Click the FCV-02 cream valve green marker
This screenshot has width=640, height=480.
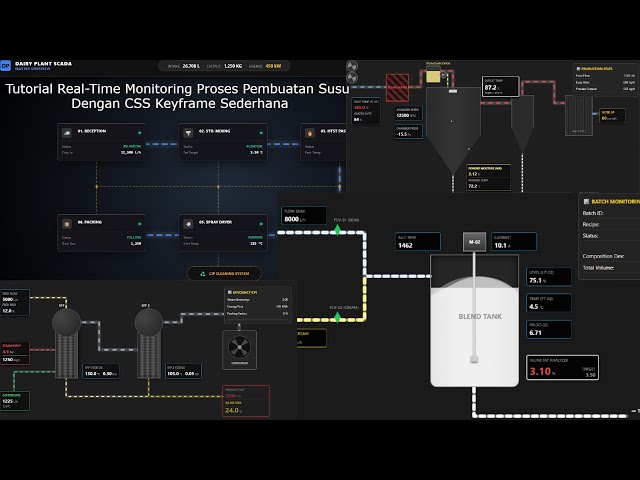(338, 317)
